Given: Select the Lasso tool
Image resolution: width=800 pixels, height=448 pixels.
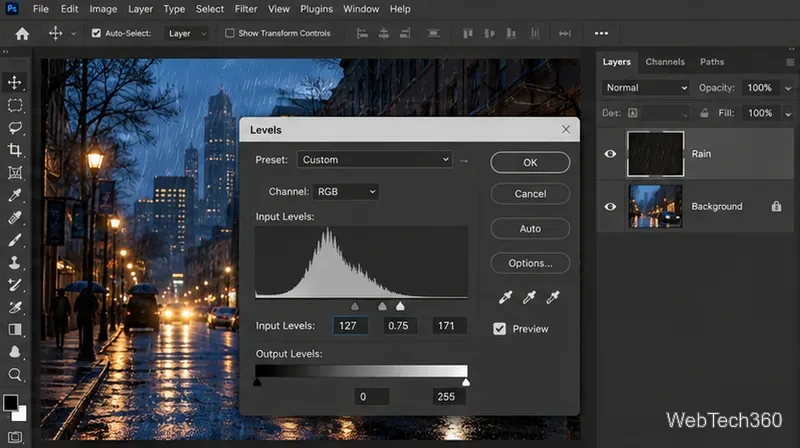Looking at the screenshot, I should tap(15, 128).
